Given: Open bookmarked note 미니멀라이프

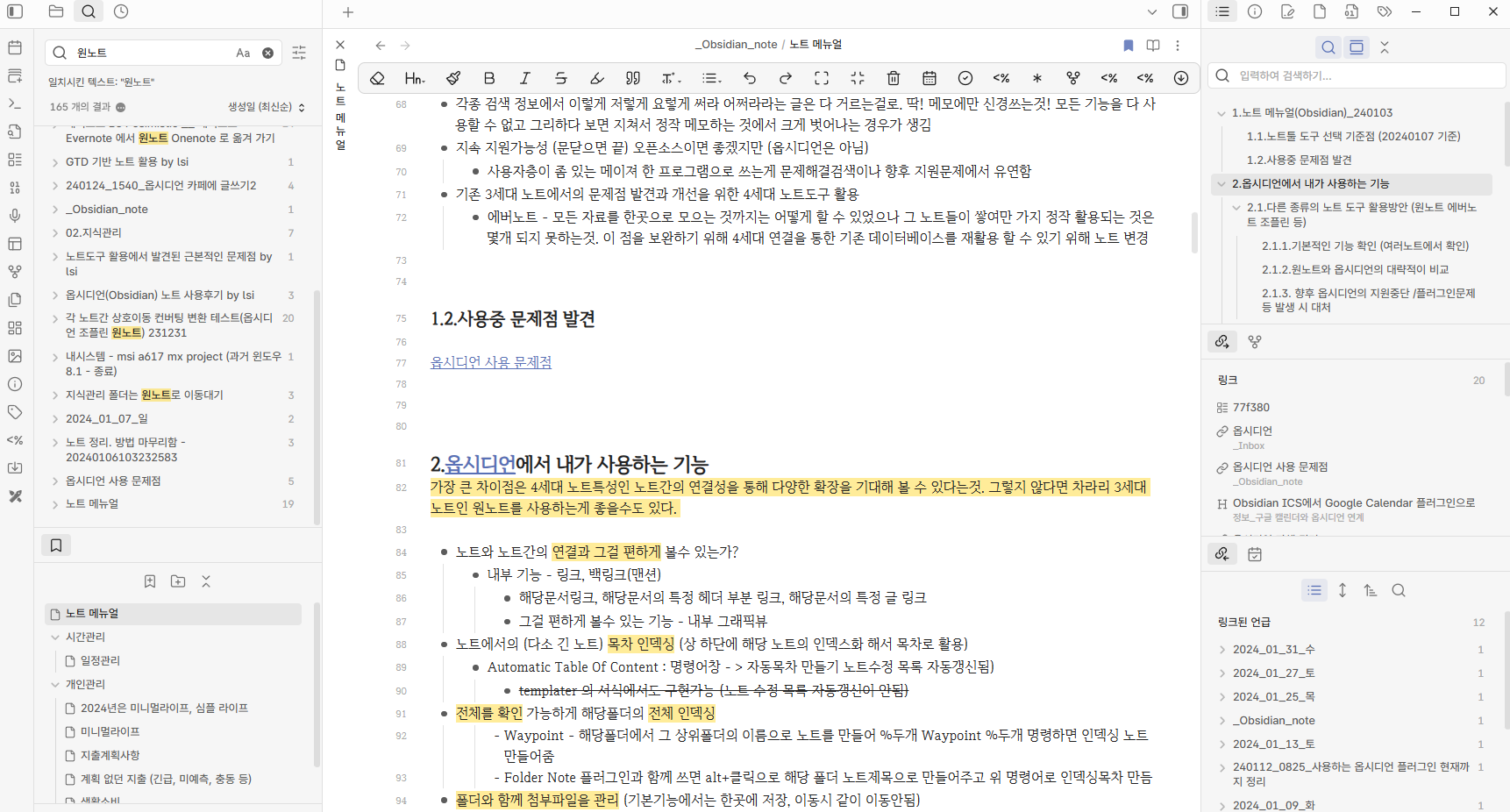Looking at the screenshot, I should 110,731.
